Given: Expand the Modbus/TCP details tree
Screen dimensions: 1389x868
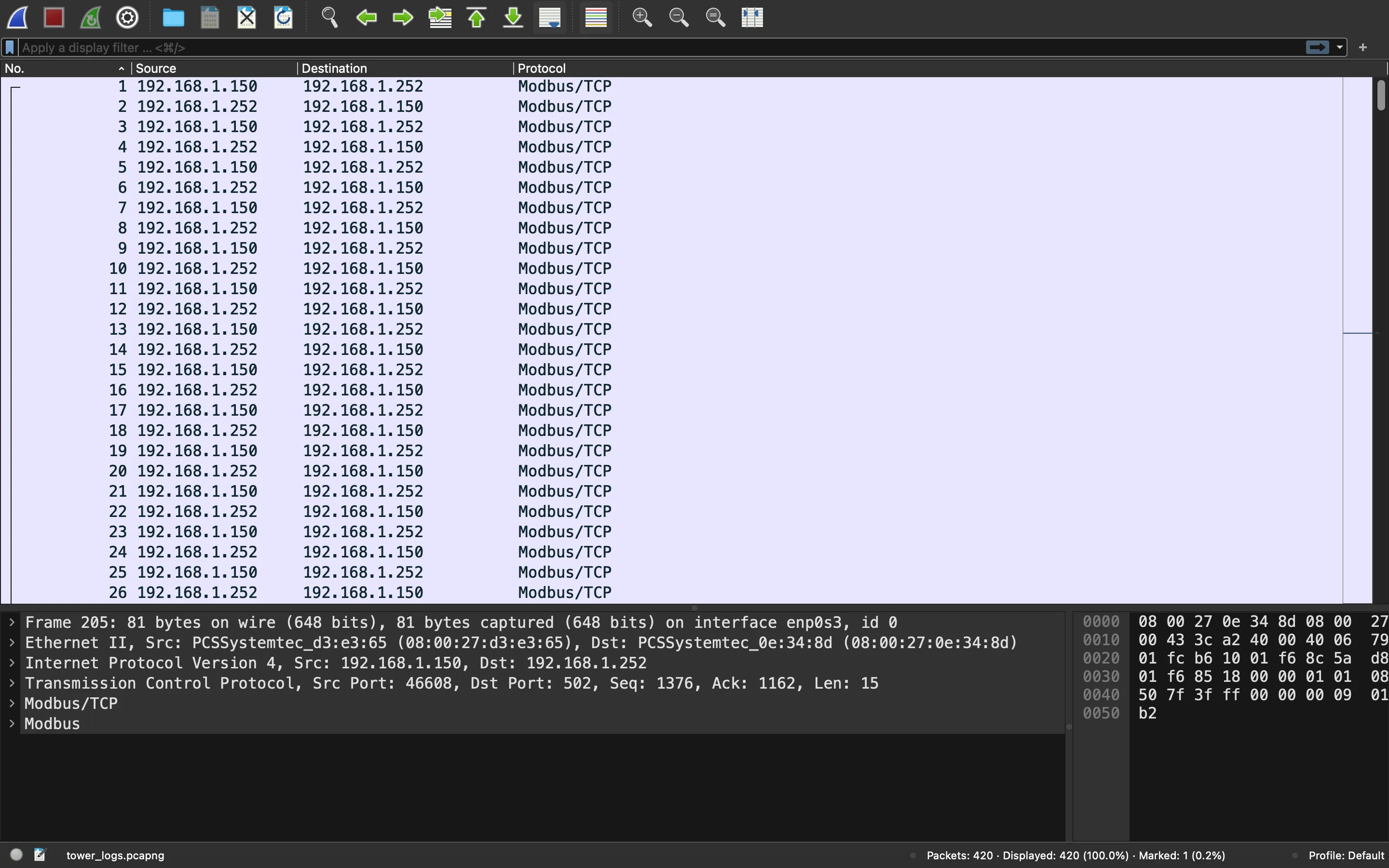Looking at the screenshot, I should [x=12, y=703].
